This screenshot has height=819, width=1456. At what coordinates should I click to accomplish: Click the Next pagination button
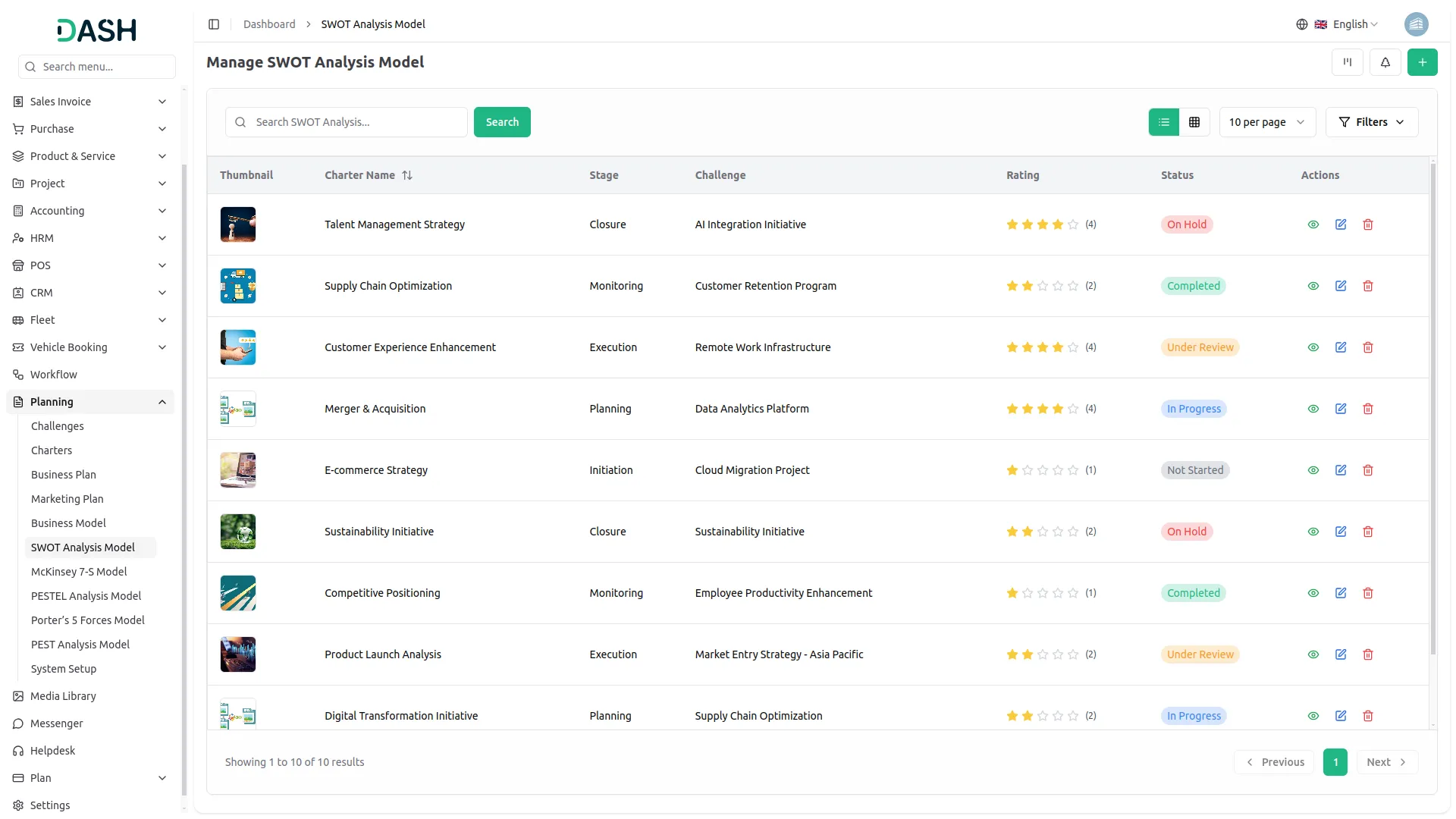tap(1386, 762)
